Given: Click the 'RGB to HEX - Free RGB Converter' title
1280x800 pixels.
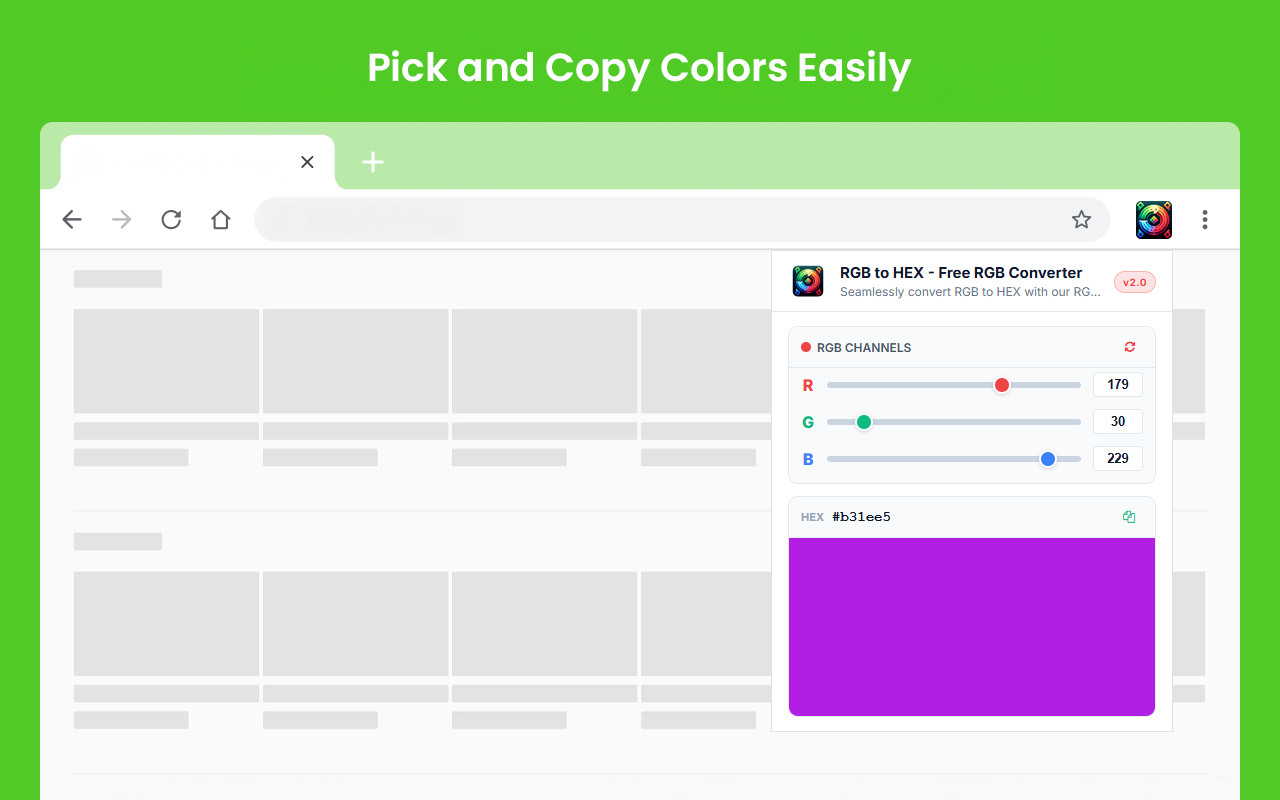Looking at the screenshot, I should click(961, 272).
